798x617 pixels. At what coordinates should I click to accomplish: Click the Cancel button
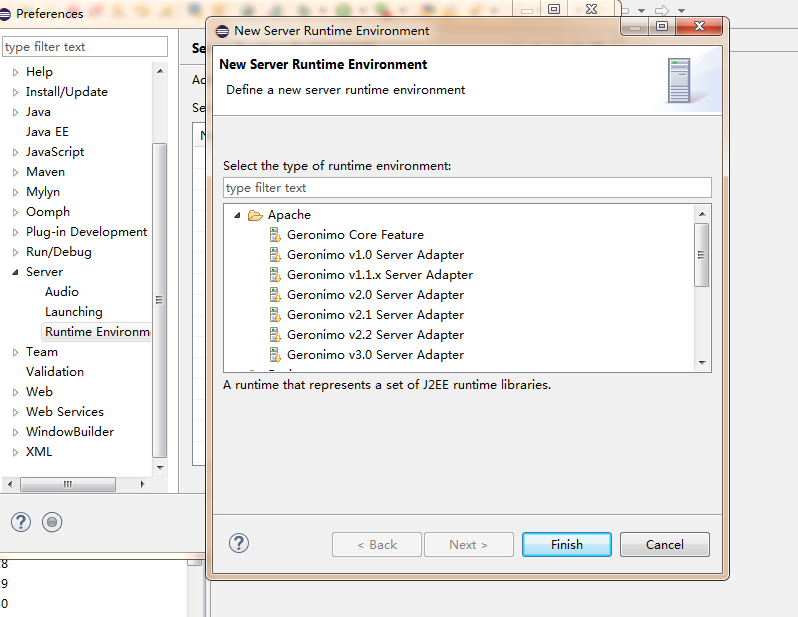pos(665,545)
